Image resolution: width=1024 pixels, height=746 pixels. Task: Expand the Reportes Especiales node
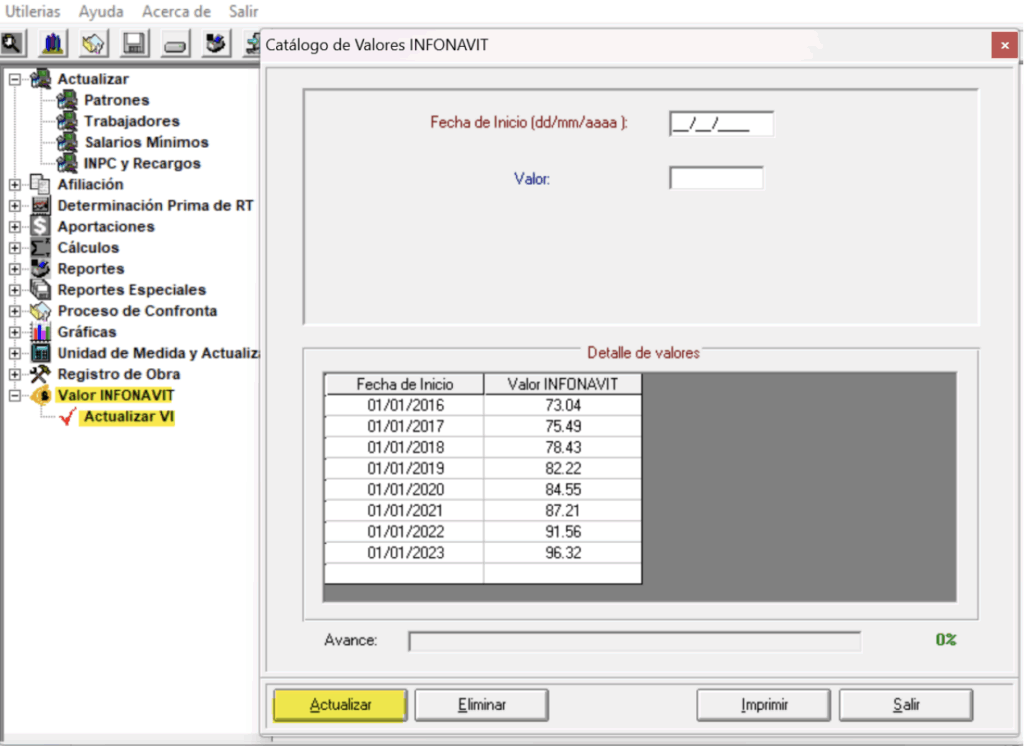click(x=14, y=289)
